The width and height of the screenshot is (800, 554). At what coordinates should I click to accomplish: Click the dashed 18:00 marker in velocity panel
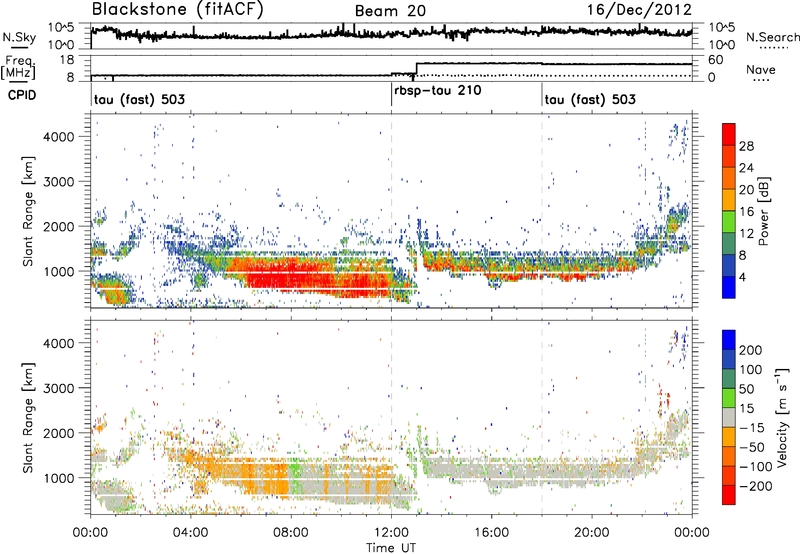[542, 417]
